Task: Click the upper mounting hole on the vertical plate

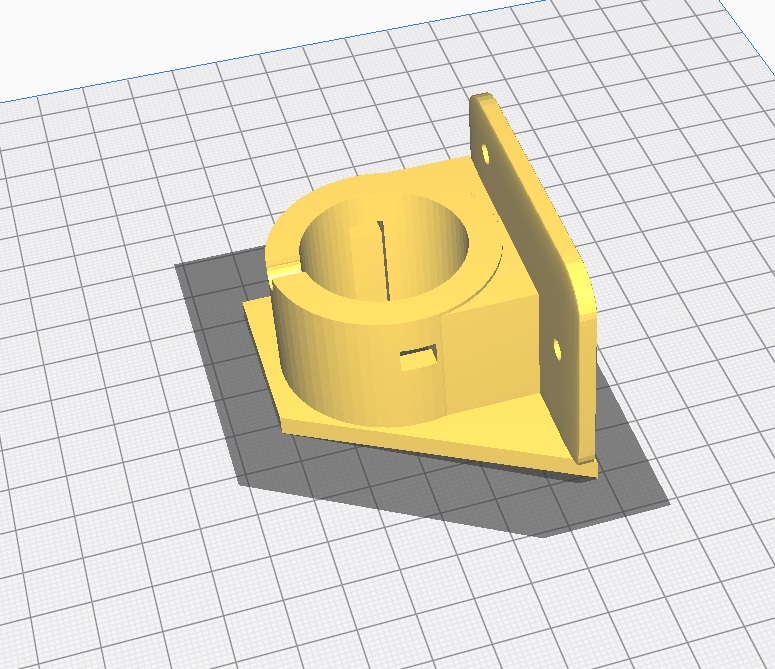Action: pos(484,155)
